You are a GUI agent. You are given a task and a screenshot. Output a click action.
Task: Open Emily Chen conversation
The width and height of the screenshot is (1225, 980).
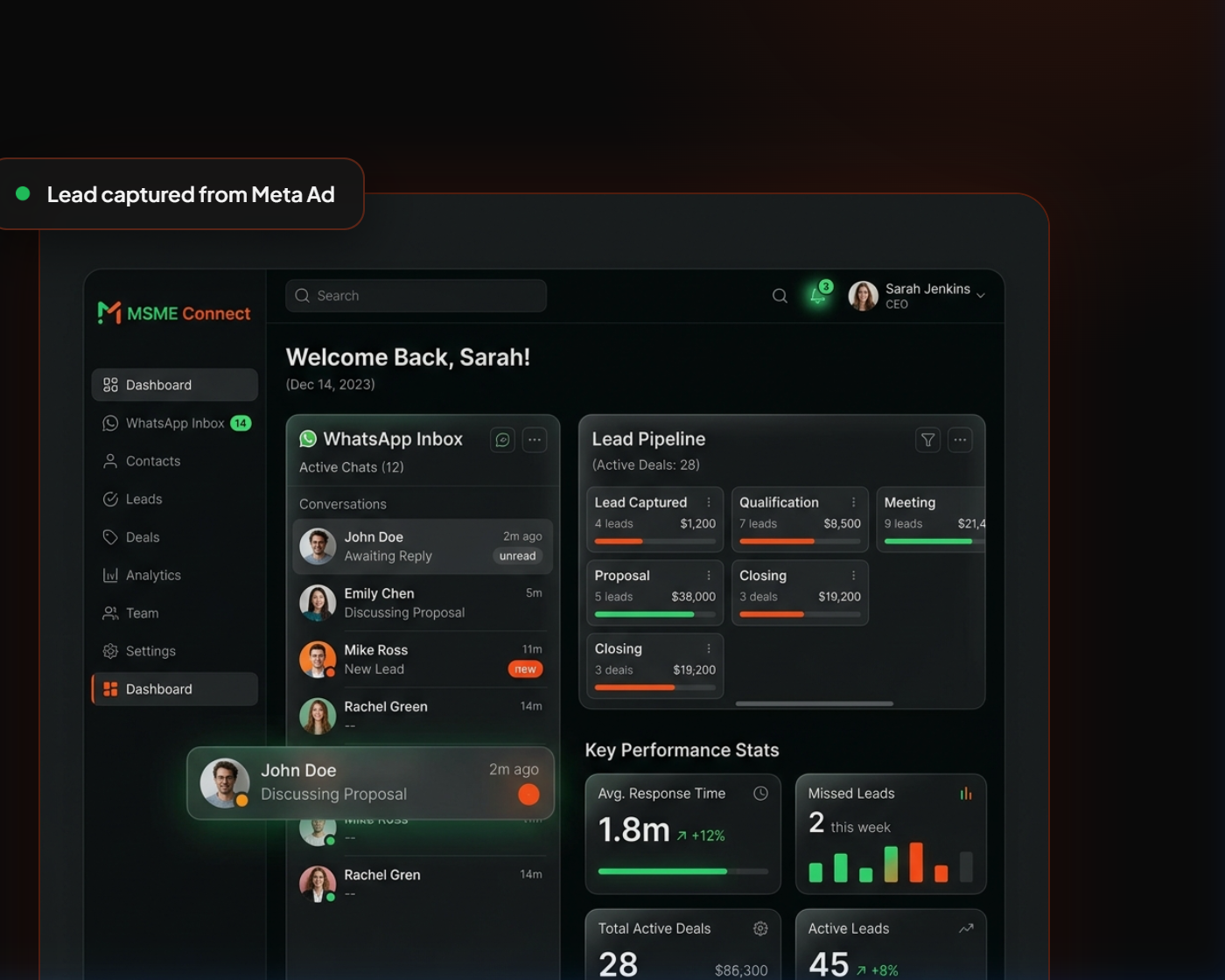(423, 603)
